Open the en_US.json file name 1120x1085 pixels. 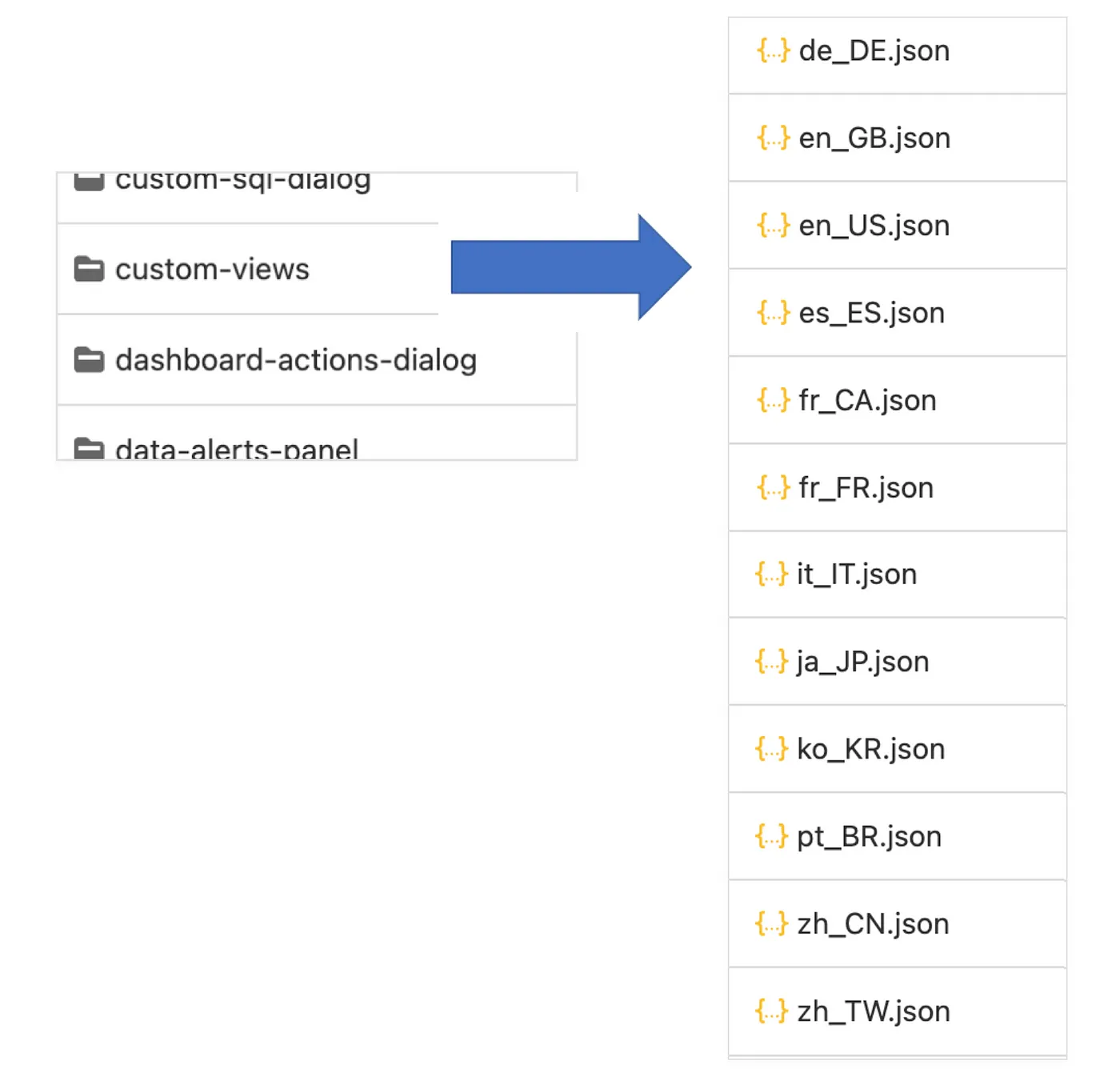pos(874,226)
